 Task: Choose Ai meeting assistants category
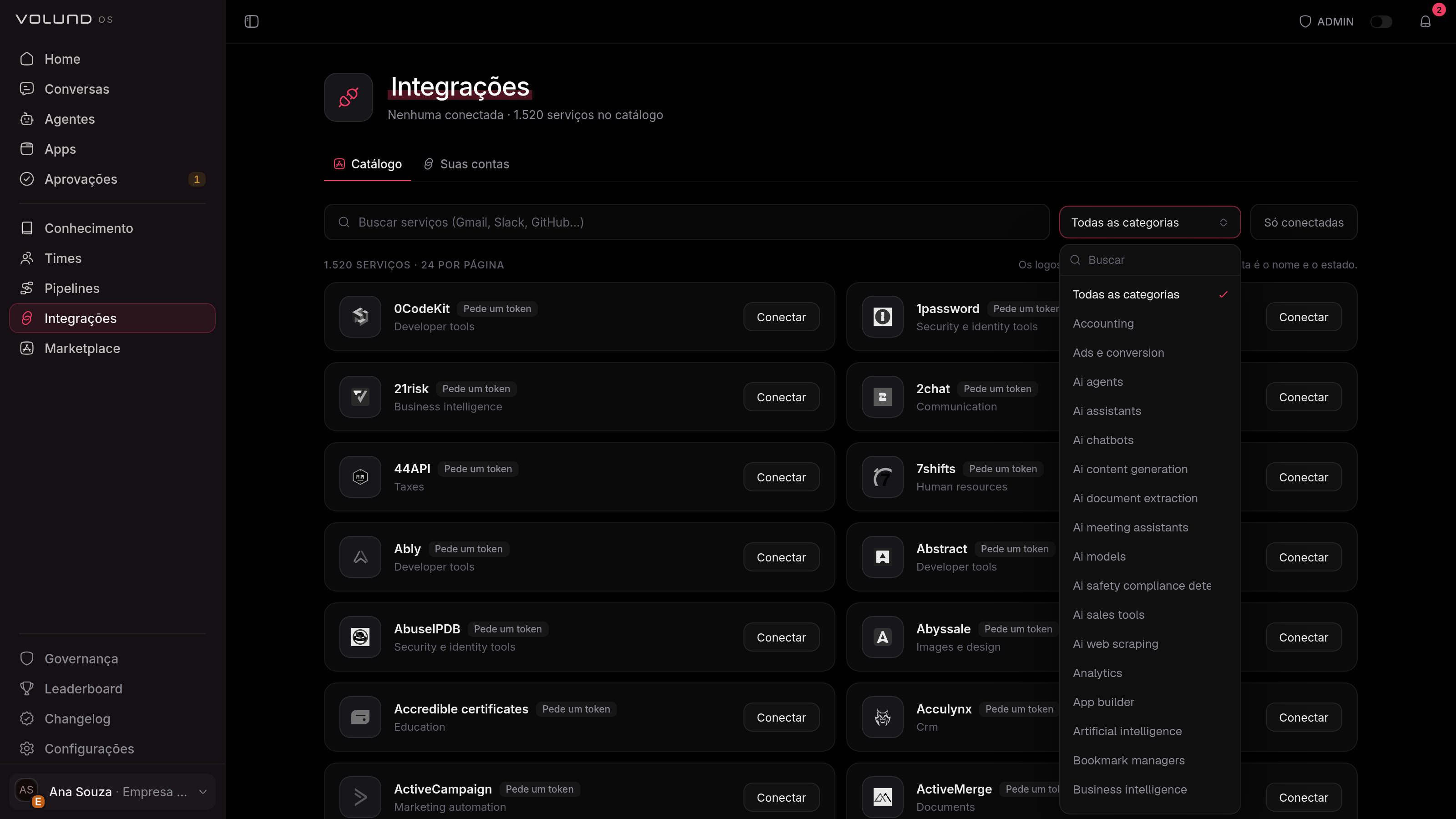coord(1150,527)
